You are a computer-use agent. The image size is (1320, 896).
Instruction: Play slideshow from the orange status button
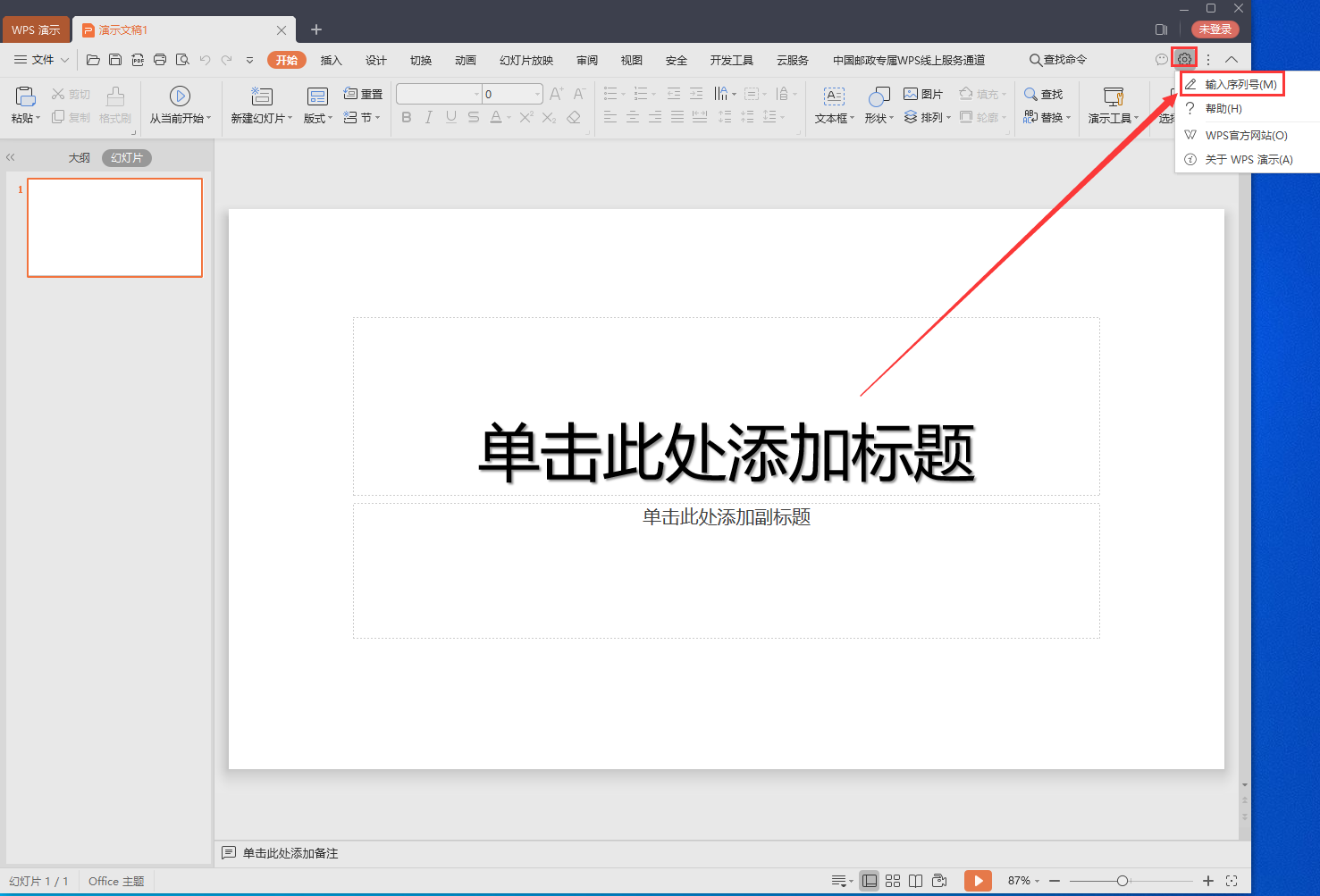pos(978,881)
